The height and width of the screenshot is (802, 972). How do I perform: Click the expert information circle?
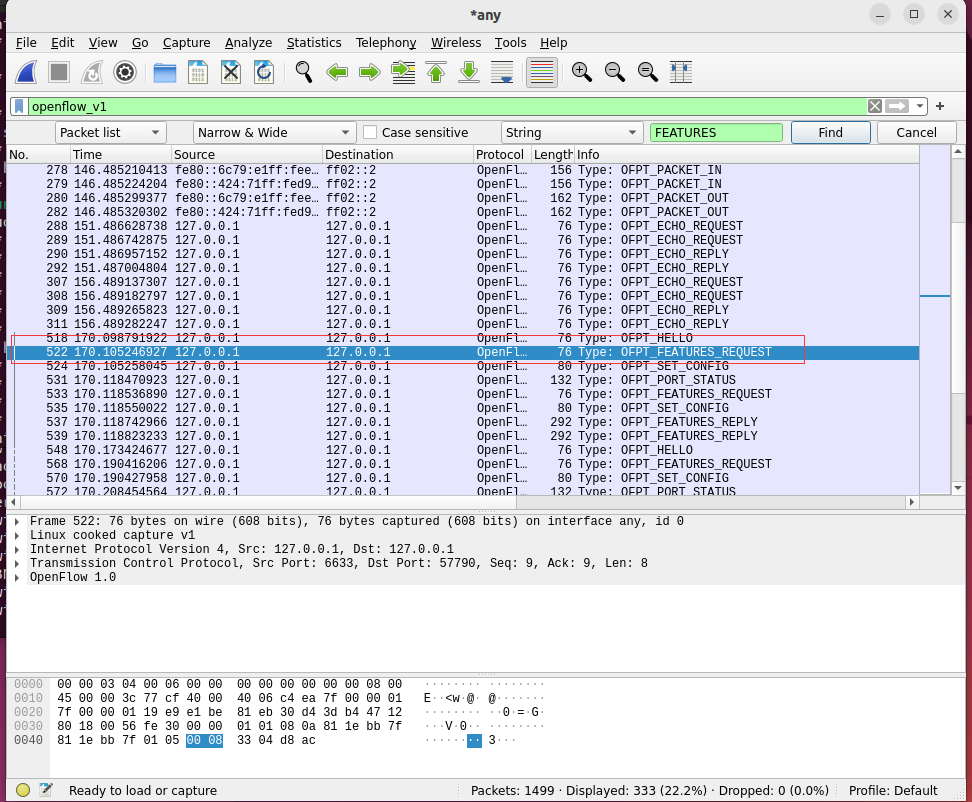coord(23,790)
